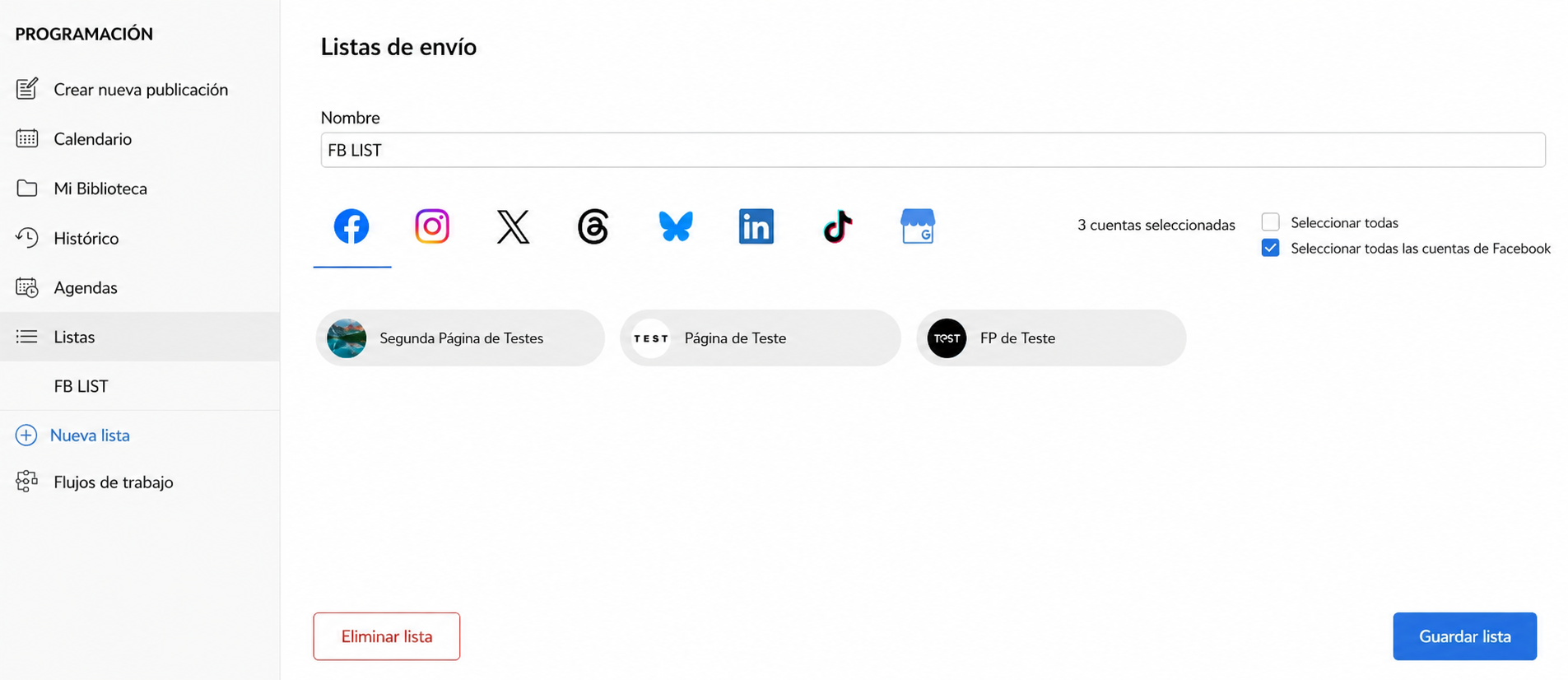Image resolution: width=1568 pixels, height=680 pixels.
Task: Create a Nueva lista
Action: point(90,435)
